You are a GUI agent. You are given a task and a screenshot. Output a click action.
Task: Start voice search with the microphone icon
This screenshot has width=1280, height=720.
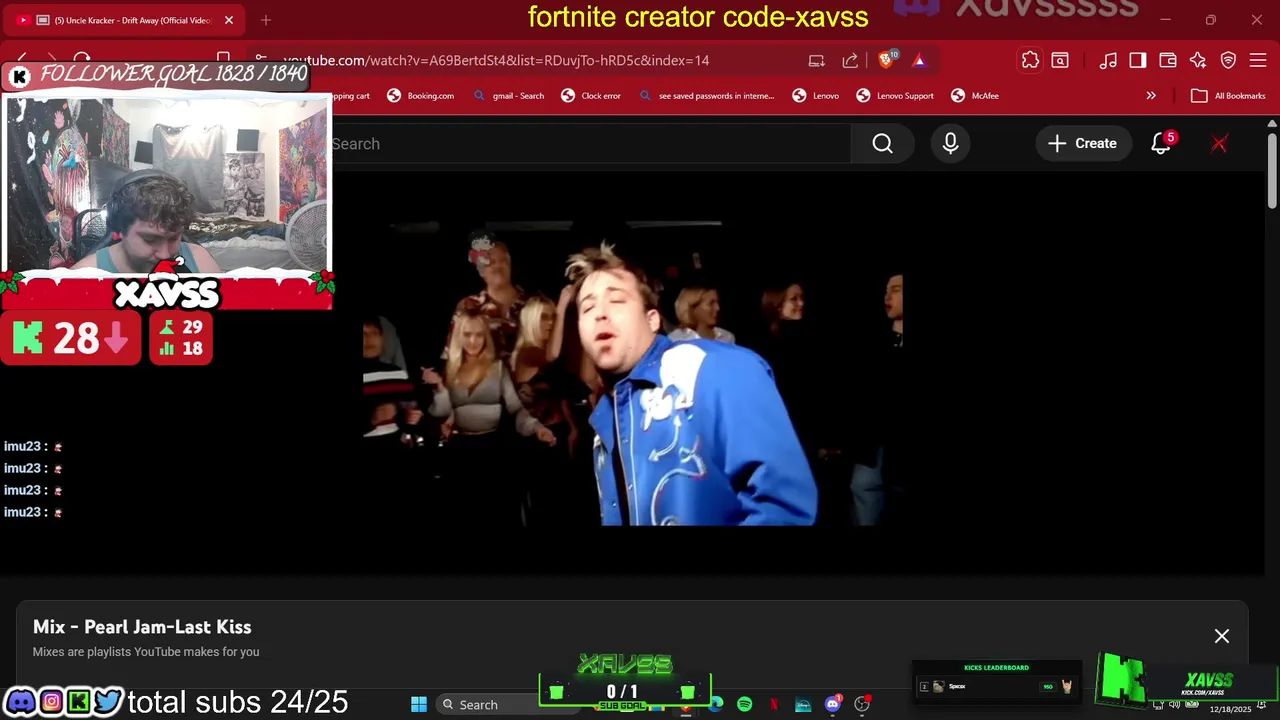950,144
